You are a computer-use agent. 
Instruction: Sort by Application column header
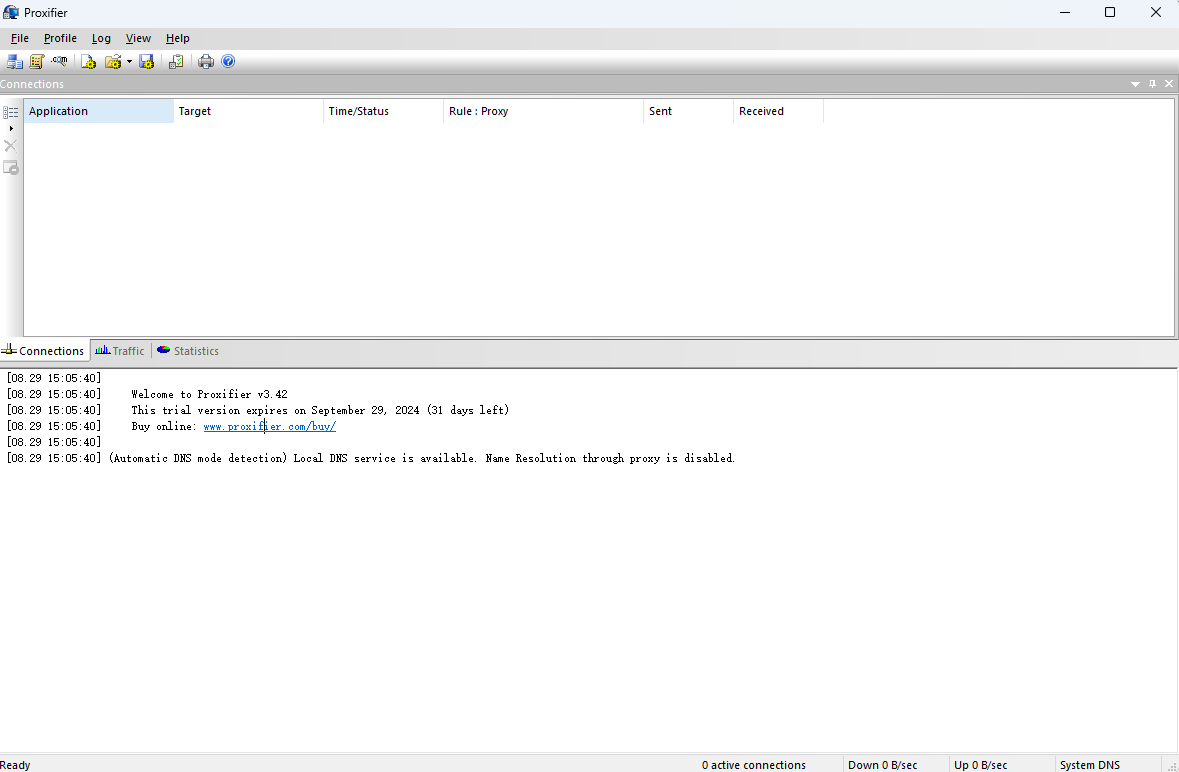(x=99, y=111)
